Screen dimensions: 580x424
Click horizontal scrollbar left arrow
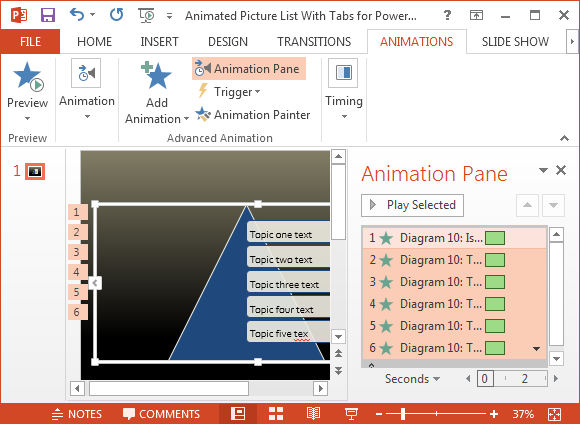[x=77, y=388]
